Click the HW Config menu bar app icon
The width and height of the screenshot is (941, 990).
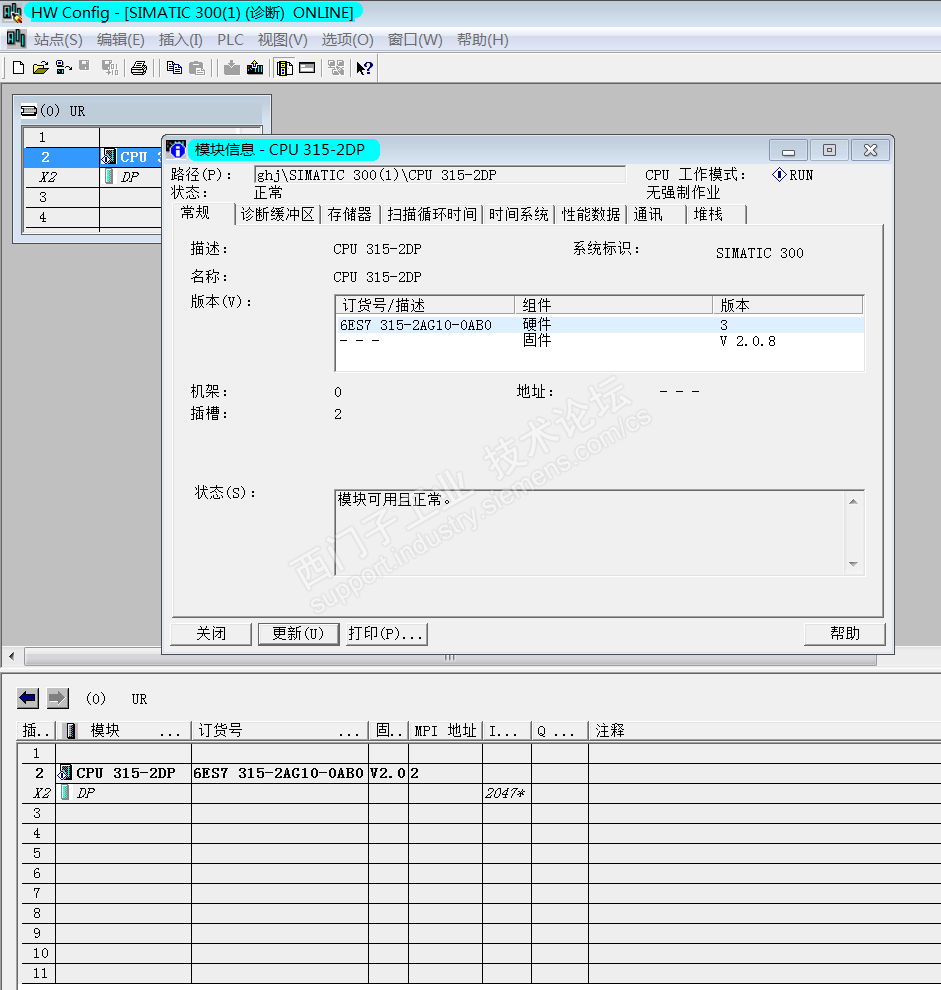point(16,39)
